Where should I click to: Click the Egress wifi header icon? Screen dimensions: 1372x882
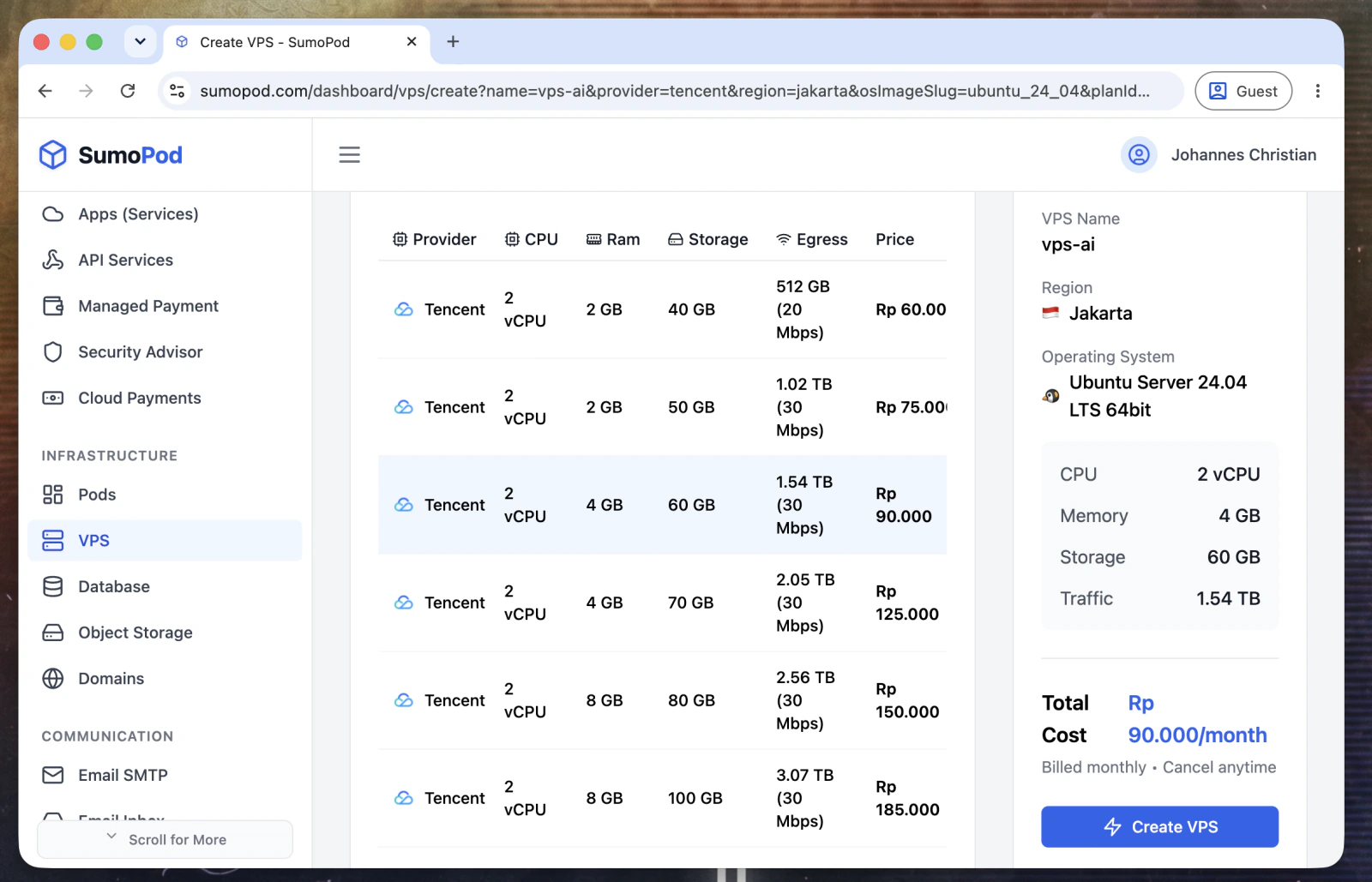784,240
